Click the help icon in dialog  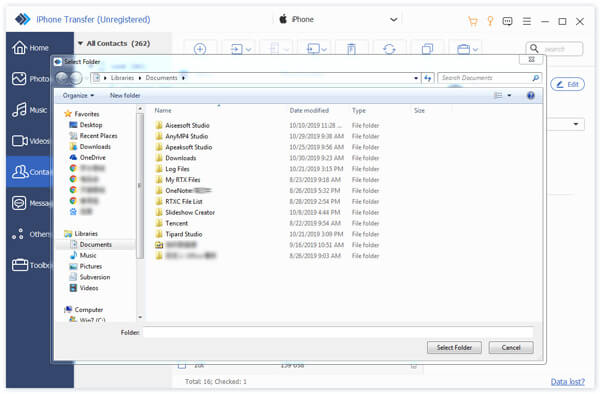(530, 95)
